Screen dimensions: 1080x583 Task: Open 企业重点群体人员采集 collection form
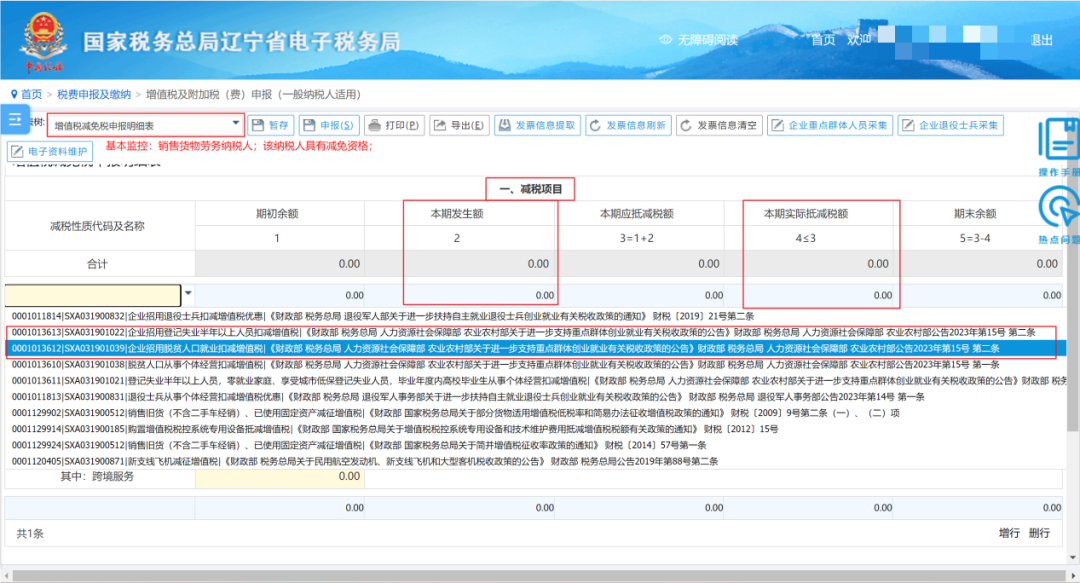(830, 125)
